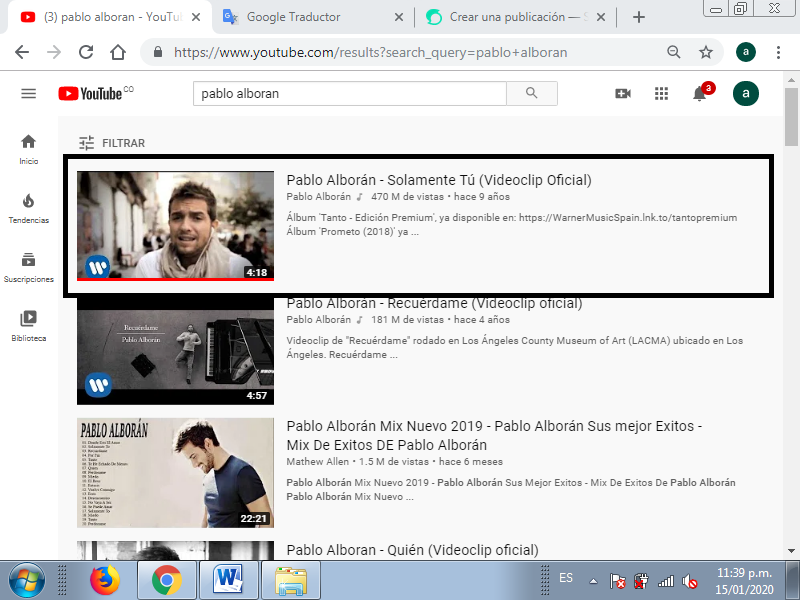Click the address bar URL
800x600 pixels.
370,53
